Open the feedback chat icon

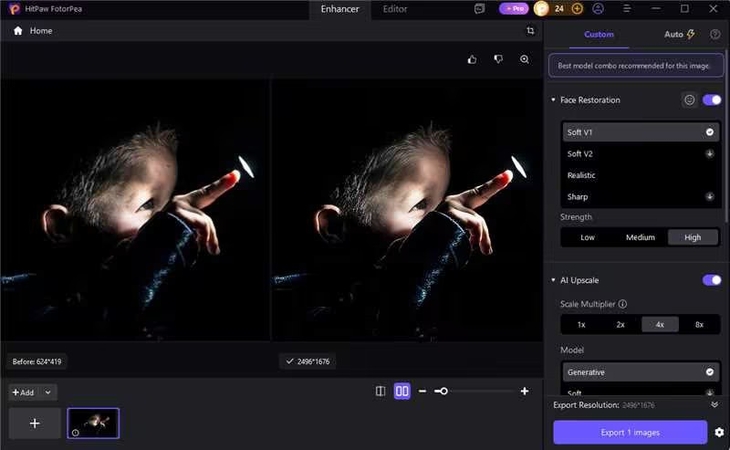[x=479, y=9]
